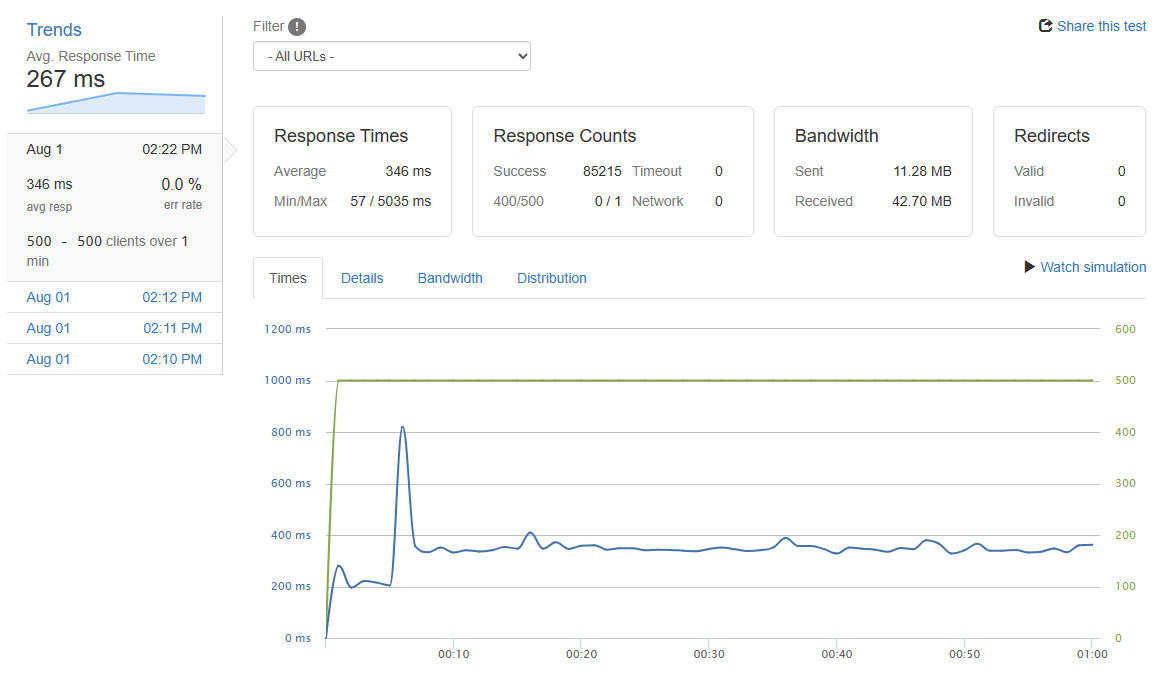
Task: Click "Watch simulation"
Action: point(1092,267)
